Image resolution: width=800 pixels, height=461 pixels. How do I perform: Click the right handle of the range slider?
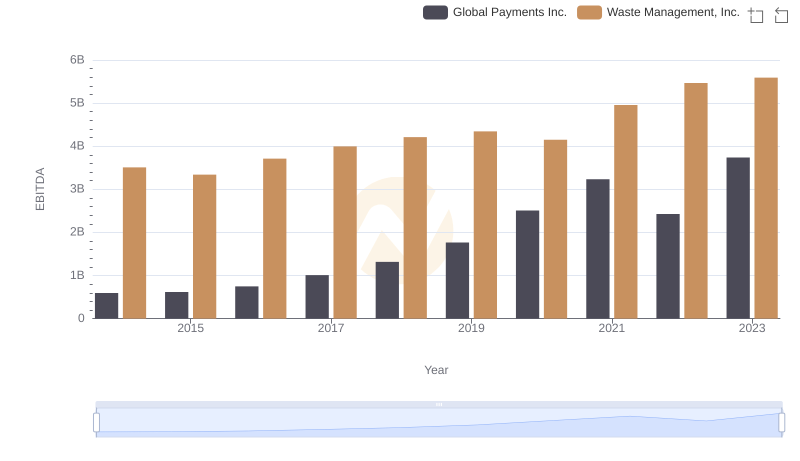point(782,423)
